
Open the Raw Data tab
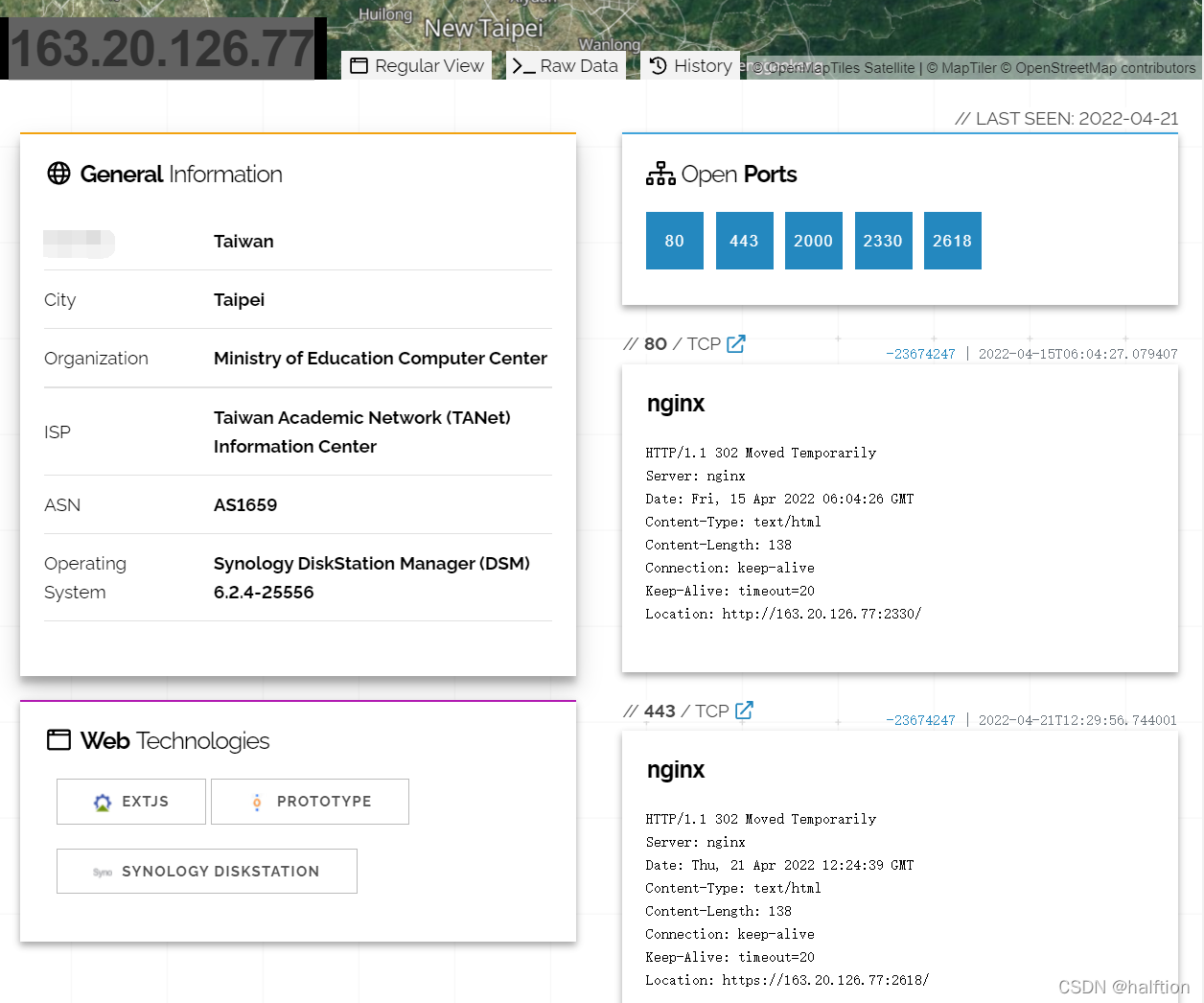[566, 65]
